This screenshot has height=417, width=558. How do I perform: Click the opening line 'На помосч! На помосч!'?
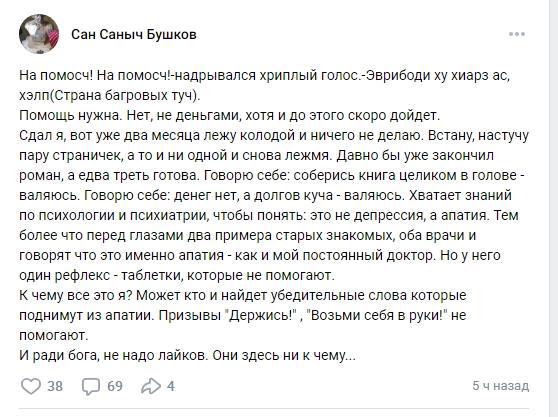(x=96, y=76)
